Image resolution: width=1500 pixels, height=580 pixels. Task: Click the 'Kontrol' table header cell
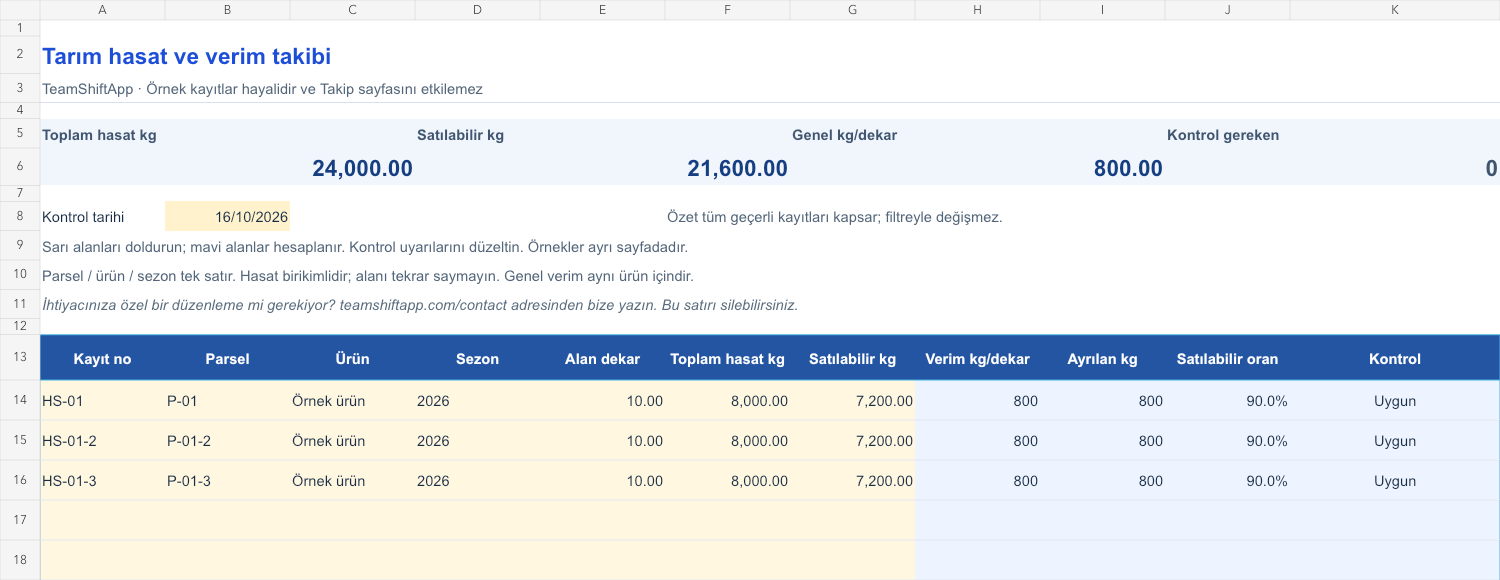pos(1395,359)
